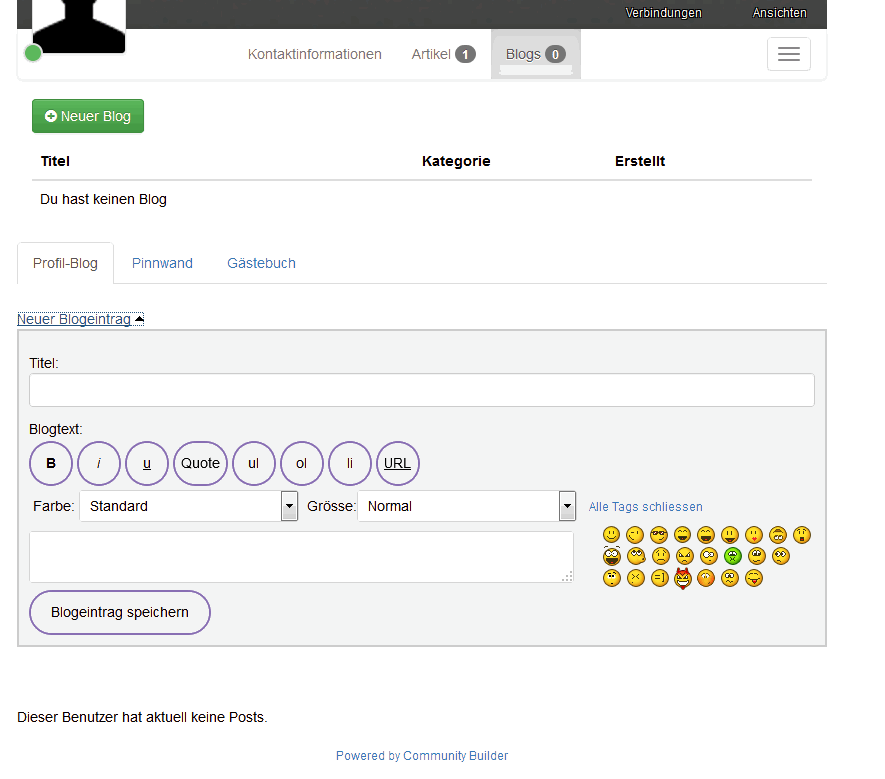Viewport: 885px width, 779px height.
Task: Collapse the Neuer Blogeintrag section
Action: [x=80, y=319]
